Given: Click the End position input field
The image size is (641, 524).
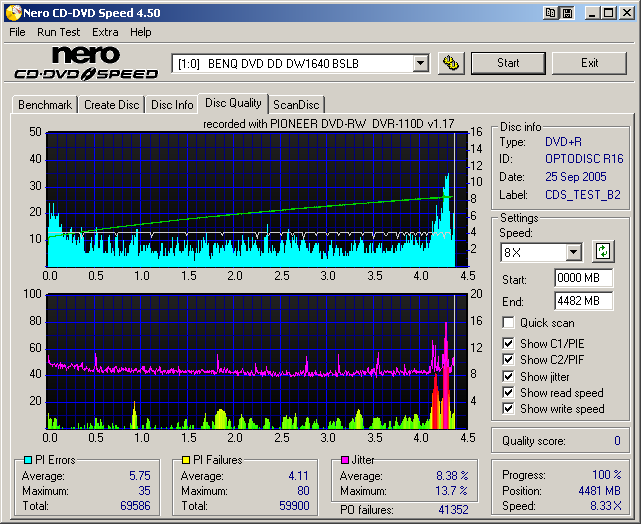Looking at the screenshot, I should 583,300.
